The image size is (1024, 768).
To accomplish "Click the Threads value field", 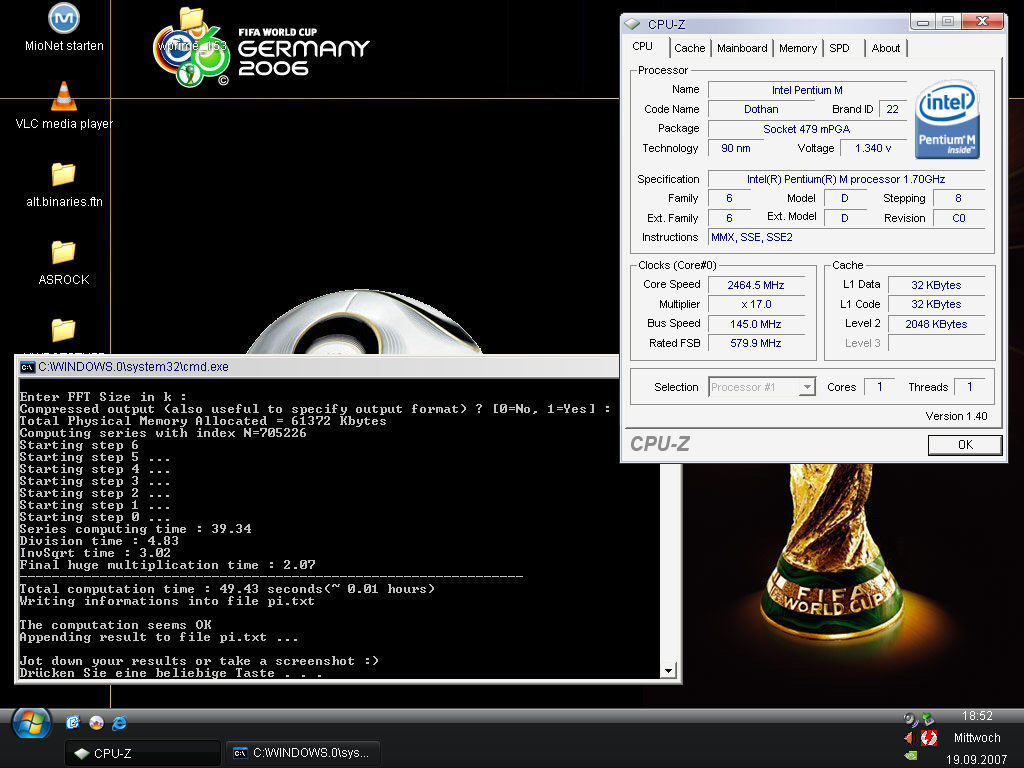I will (969, 387).
